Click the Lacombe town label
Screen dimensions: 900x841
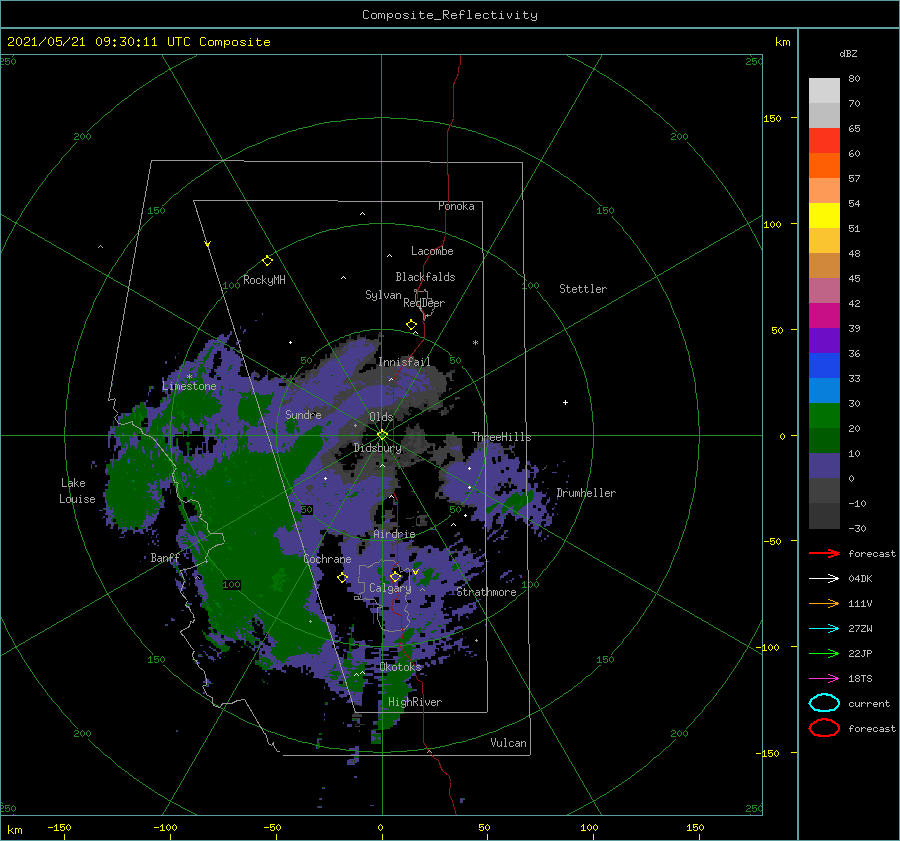pos(432,251)
